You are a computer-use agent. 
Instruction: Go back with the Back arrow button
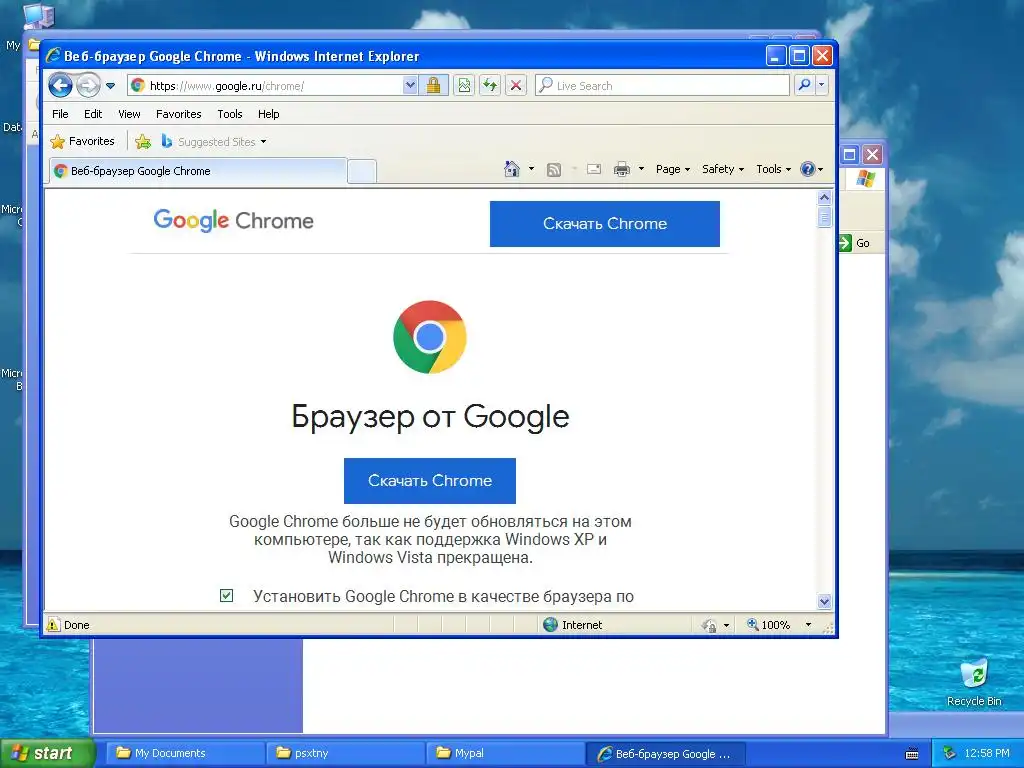coord(60,85)
